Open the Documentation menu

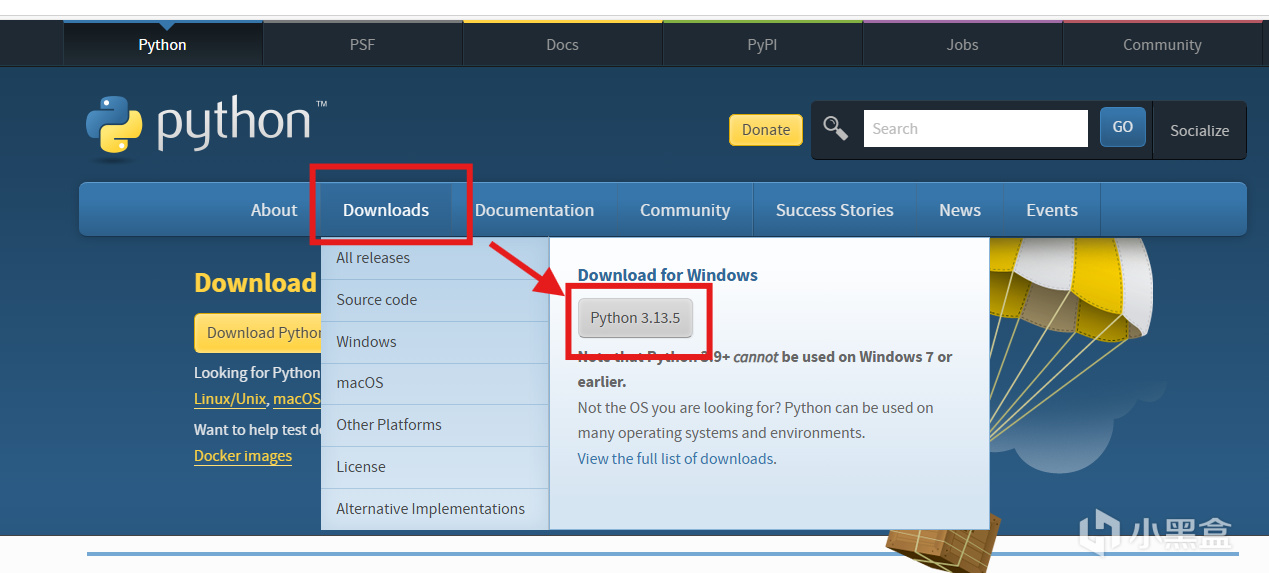click(x=534, y=210)
